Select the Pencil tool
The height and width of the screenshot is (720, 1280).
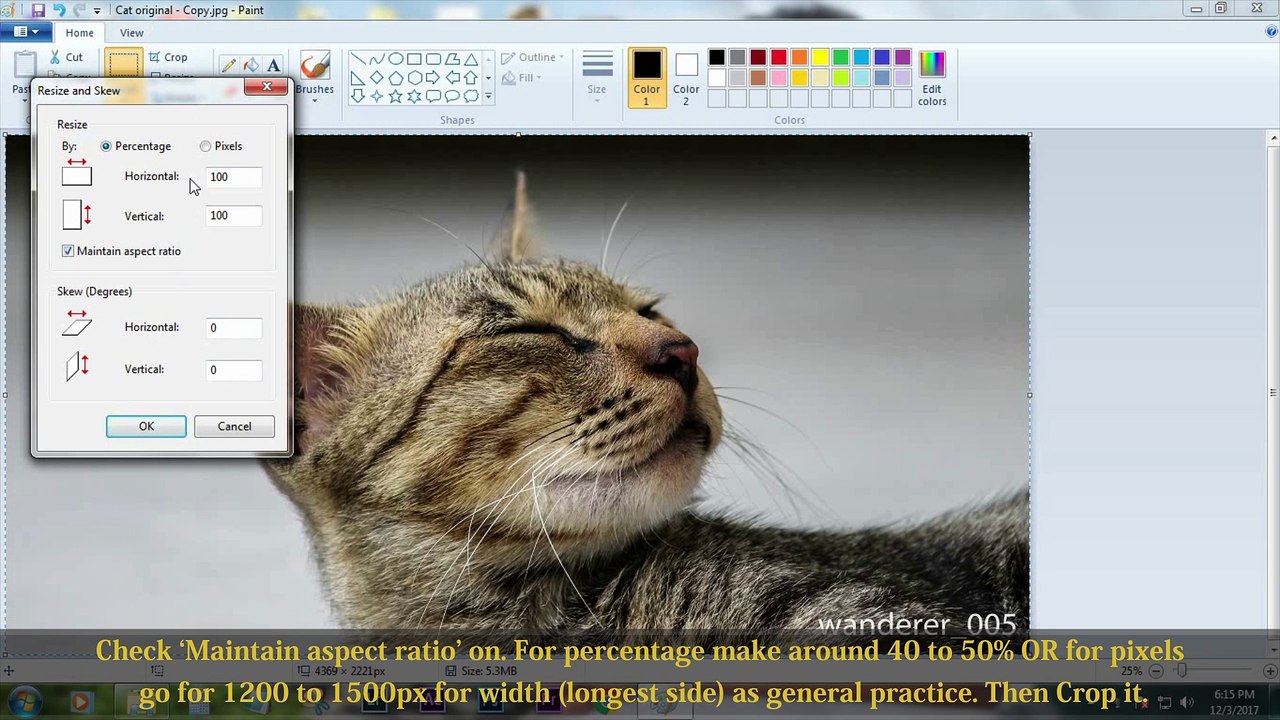coord(229,65)
